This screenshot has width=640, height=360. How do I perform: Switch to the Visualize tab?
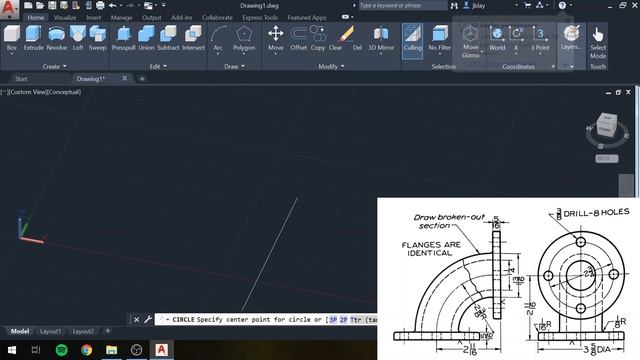65,18
